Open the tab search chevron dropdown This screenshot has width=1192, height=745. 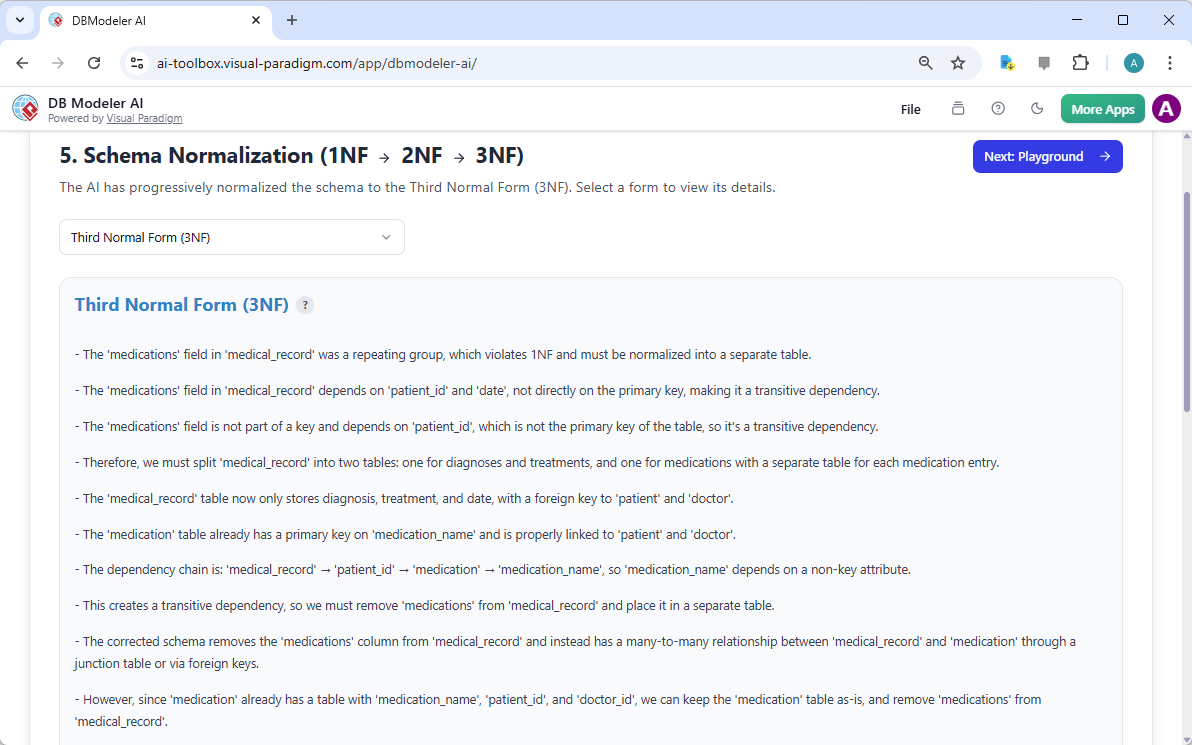coord(19,20)
